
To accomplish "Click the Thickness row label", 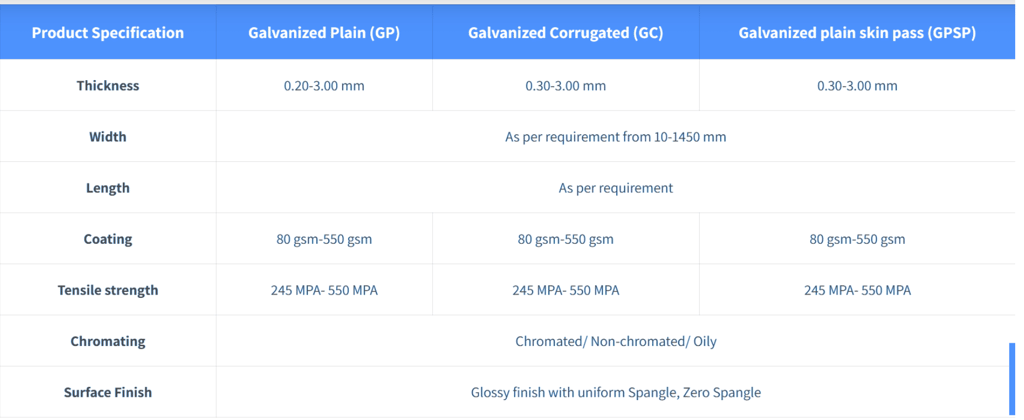I will pyautogui.click(x=108, y=86).
